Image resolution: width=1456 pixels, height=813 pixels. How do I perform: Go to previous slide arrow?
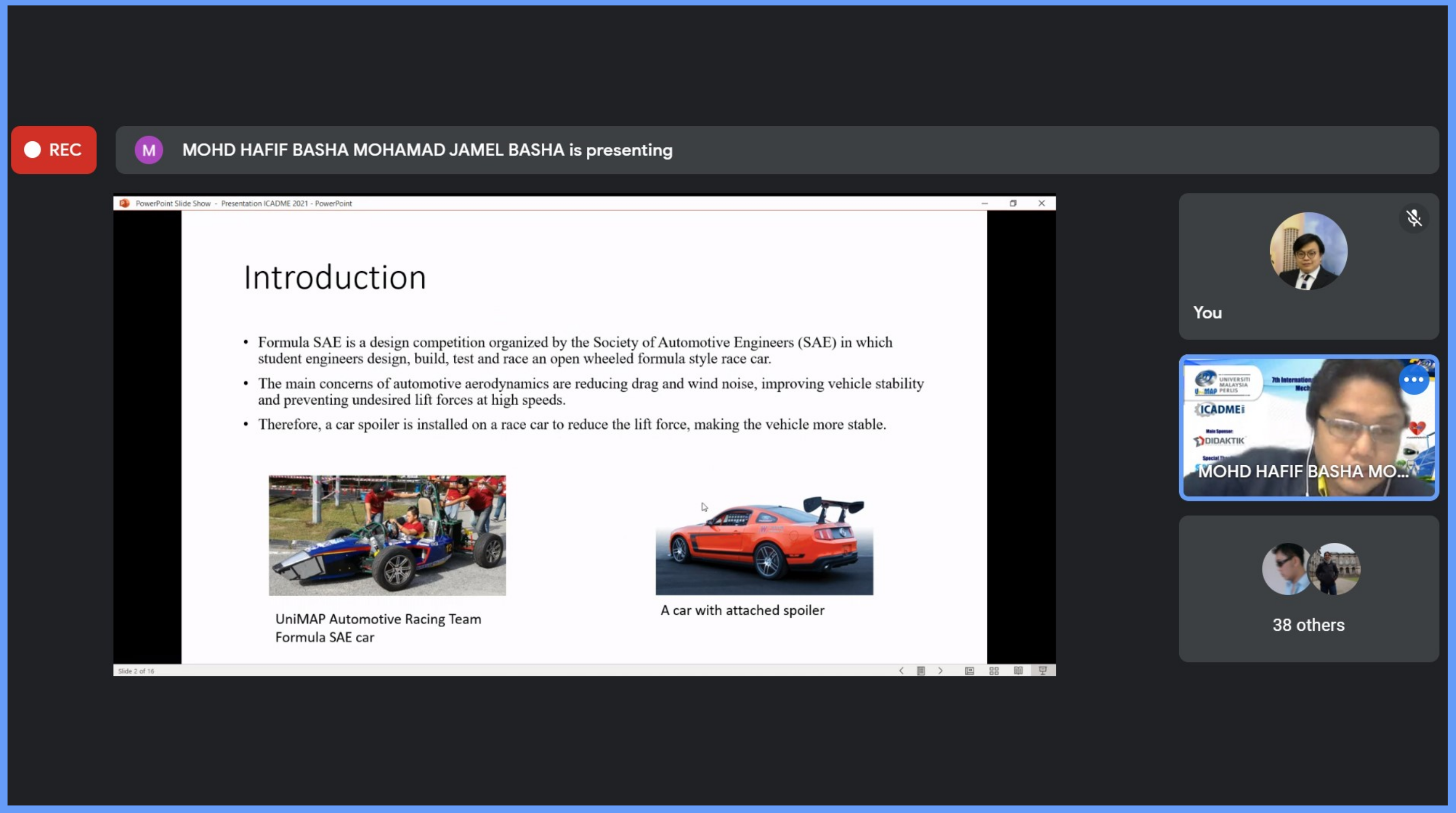click(x=901, y=671)
